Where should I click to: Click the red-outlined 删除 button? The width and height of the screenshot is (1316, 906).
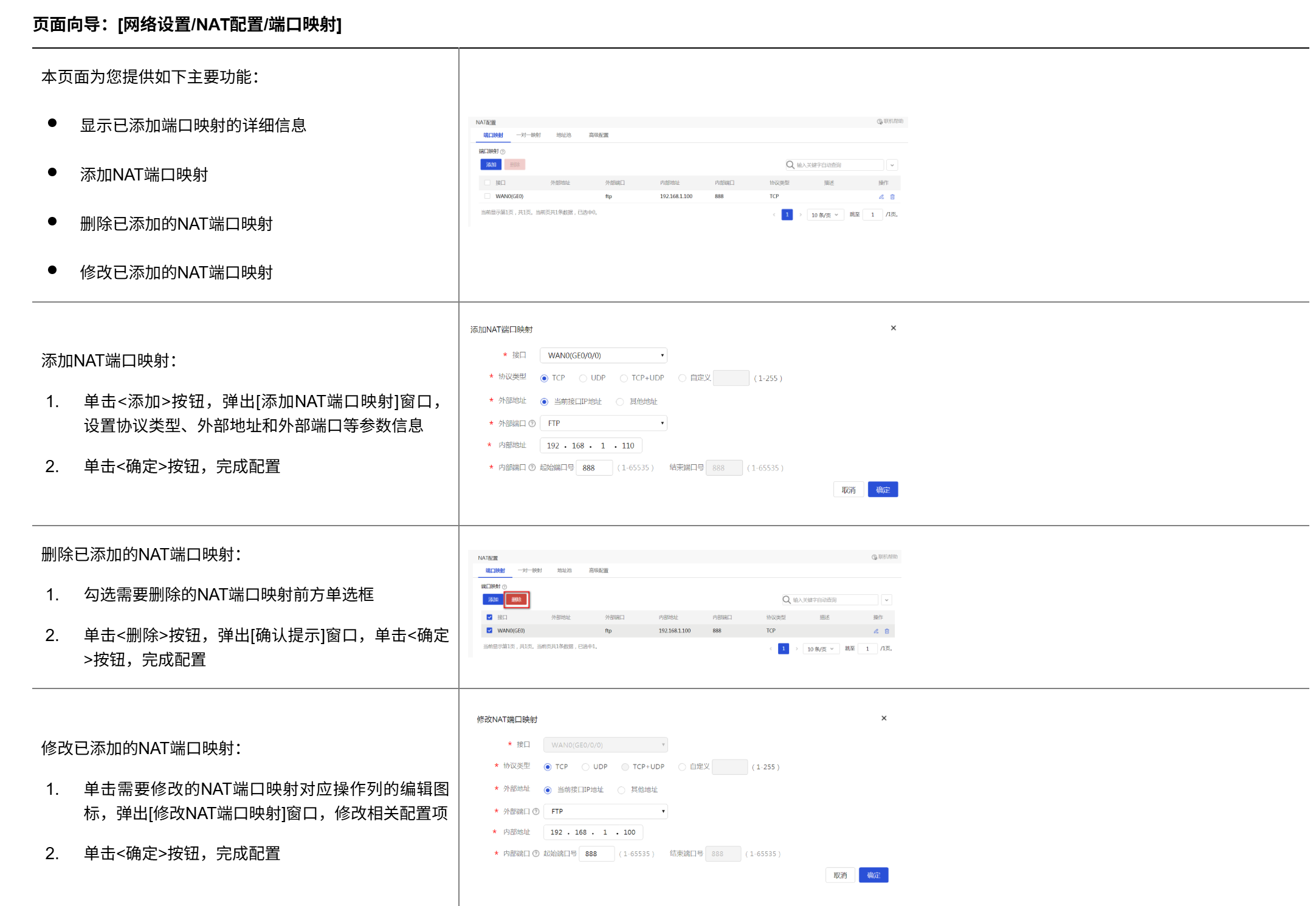(x=517, y=600)
